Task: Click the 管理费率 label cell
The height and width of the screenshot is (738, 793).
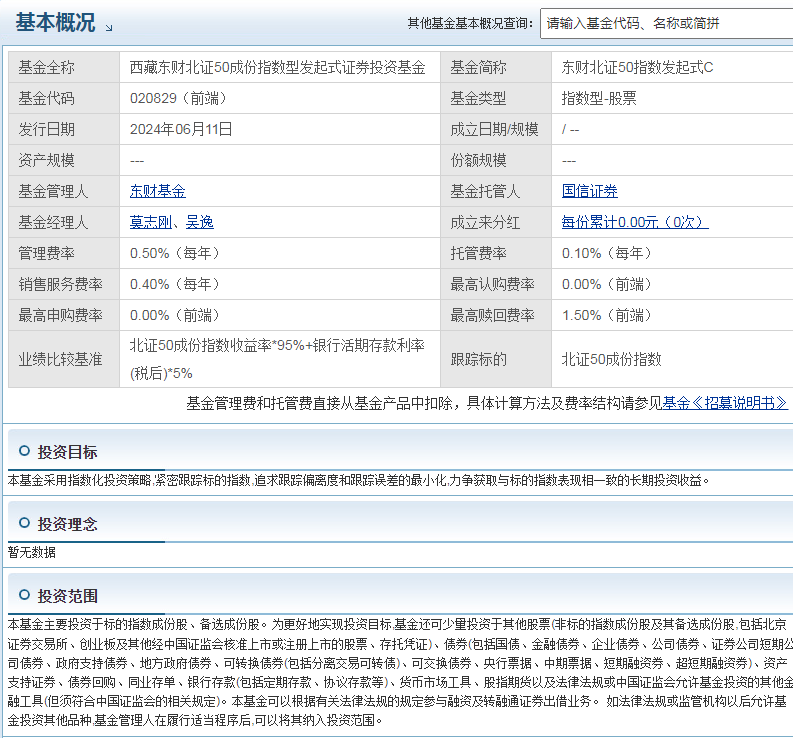Action: tap(64, 253)
